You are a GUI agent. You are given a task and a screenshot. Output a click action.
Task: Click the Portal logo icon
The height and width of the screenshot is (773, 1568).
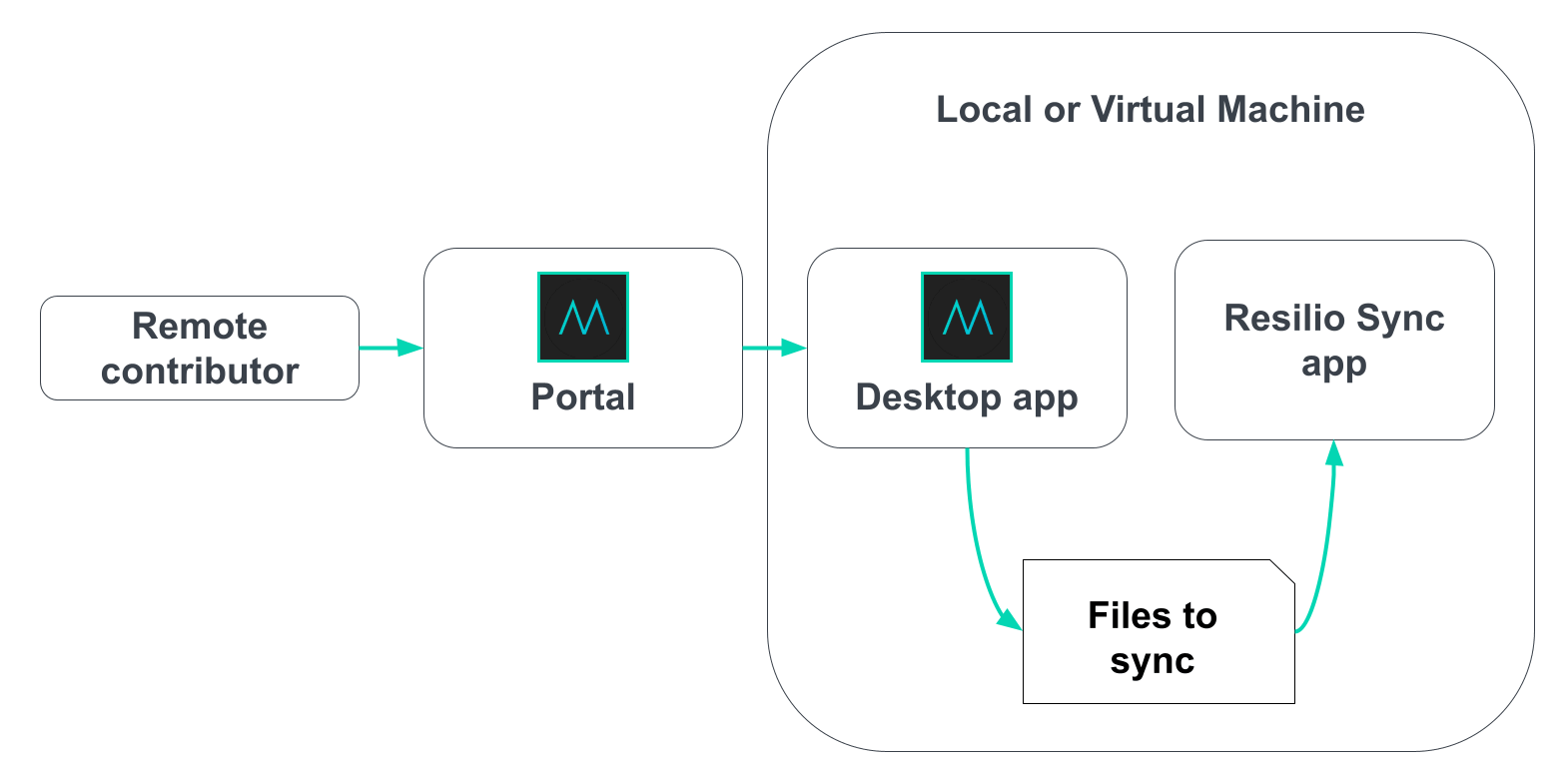click(583, 317)
